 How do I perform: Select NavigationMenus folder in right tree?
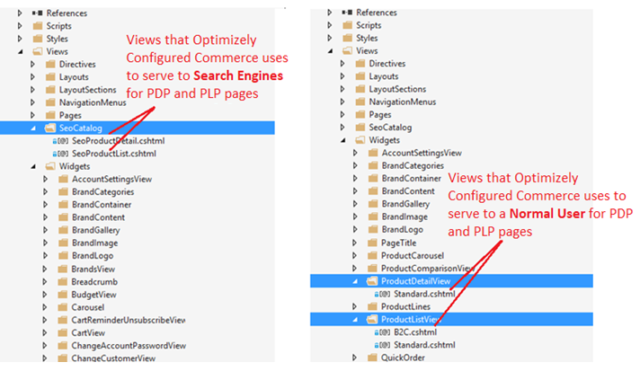click(402, 102)
